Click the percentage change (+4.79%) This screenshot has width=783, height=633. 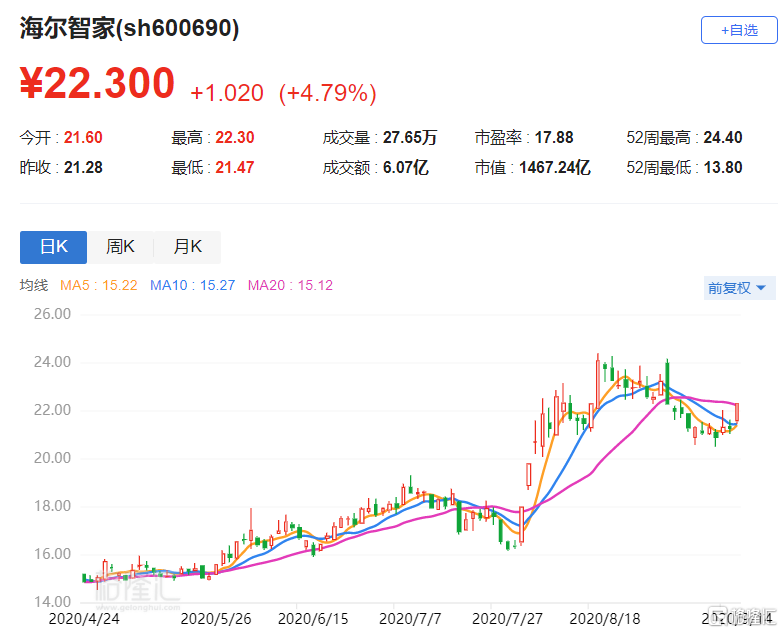(328, 93)
